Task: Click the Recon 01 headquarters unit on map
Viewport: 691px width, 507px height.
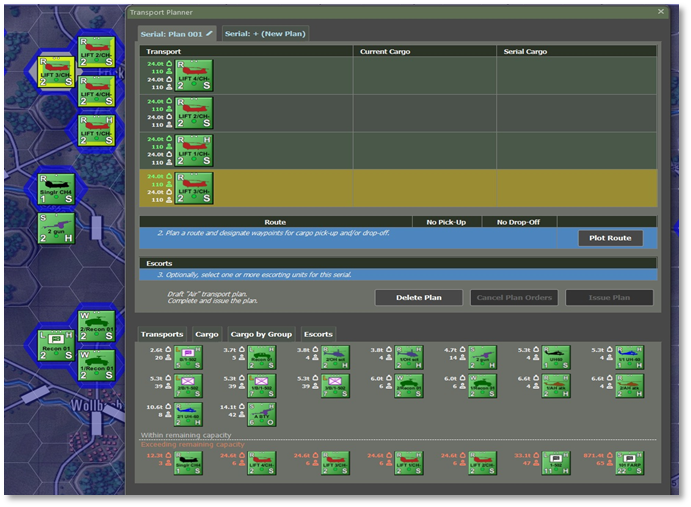Action: [56, 342]
